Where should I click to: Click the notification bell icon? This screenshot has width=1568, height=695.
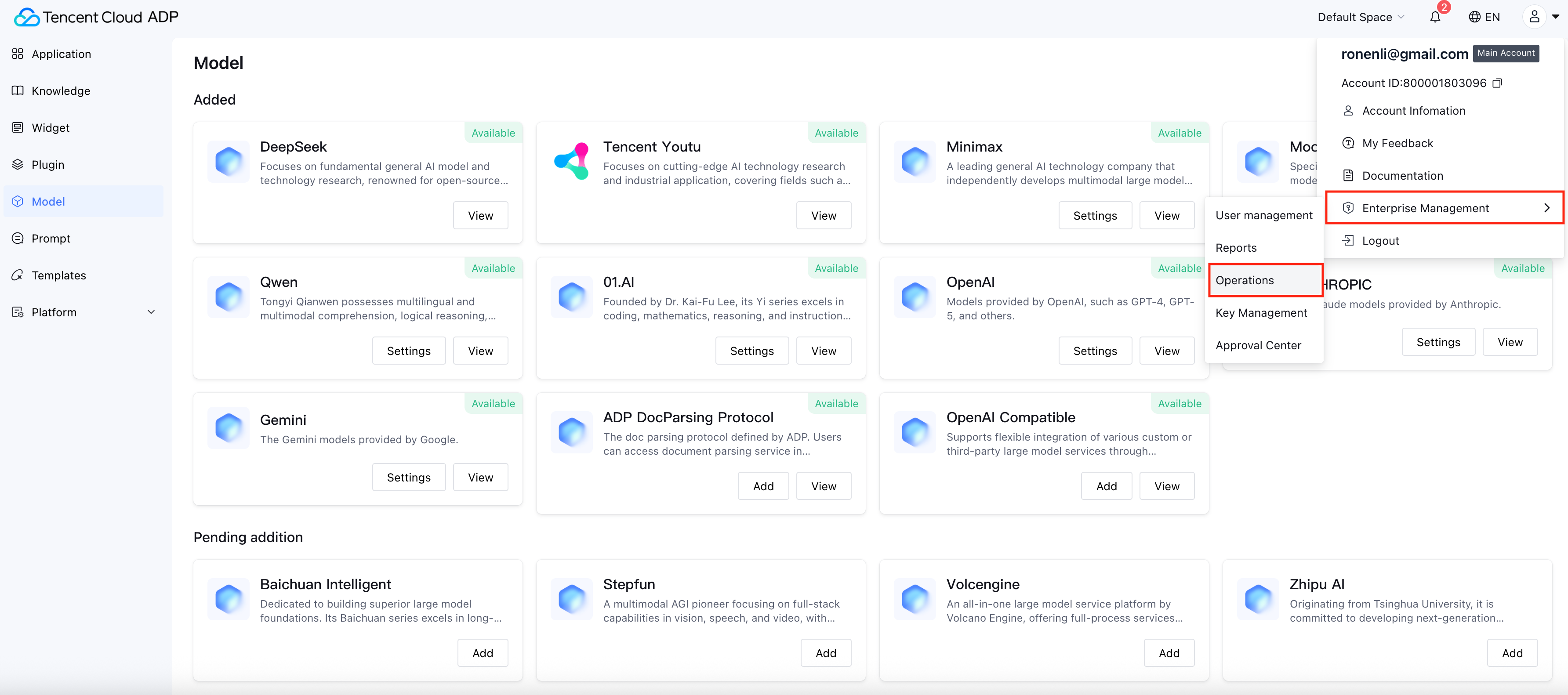(1435, 17)
